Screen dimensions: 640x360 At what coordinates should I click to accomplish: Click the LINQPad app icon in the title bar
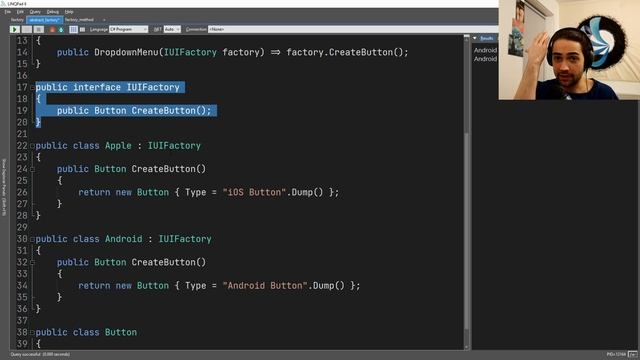[x=3, y=4]
